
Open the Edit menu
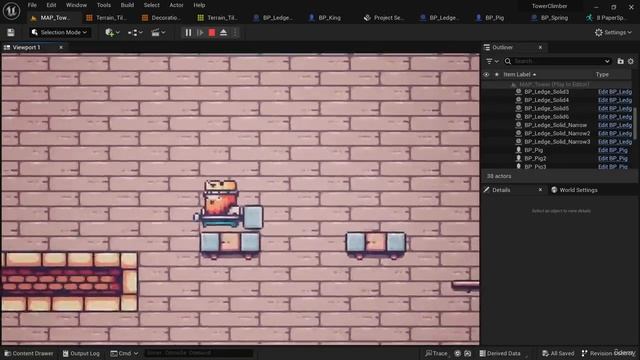pyautogui.click(x=51, y=5)
